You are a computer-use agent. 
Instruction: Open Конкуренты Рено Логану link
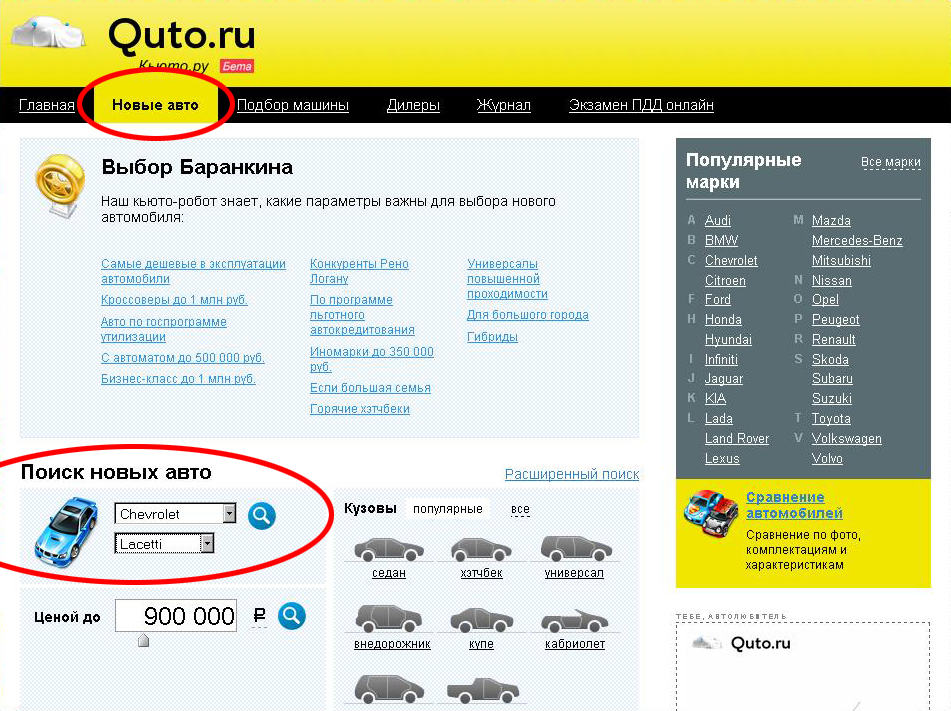(x=359, y=271)
